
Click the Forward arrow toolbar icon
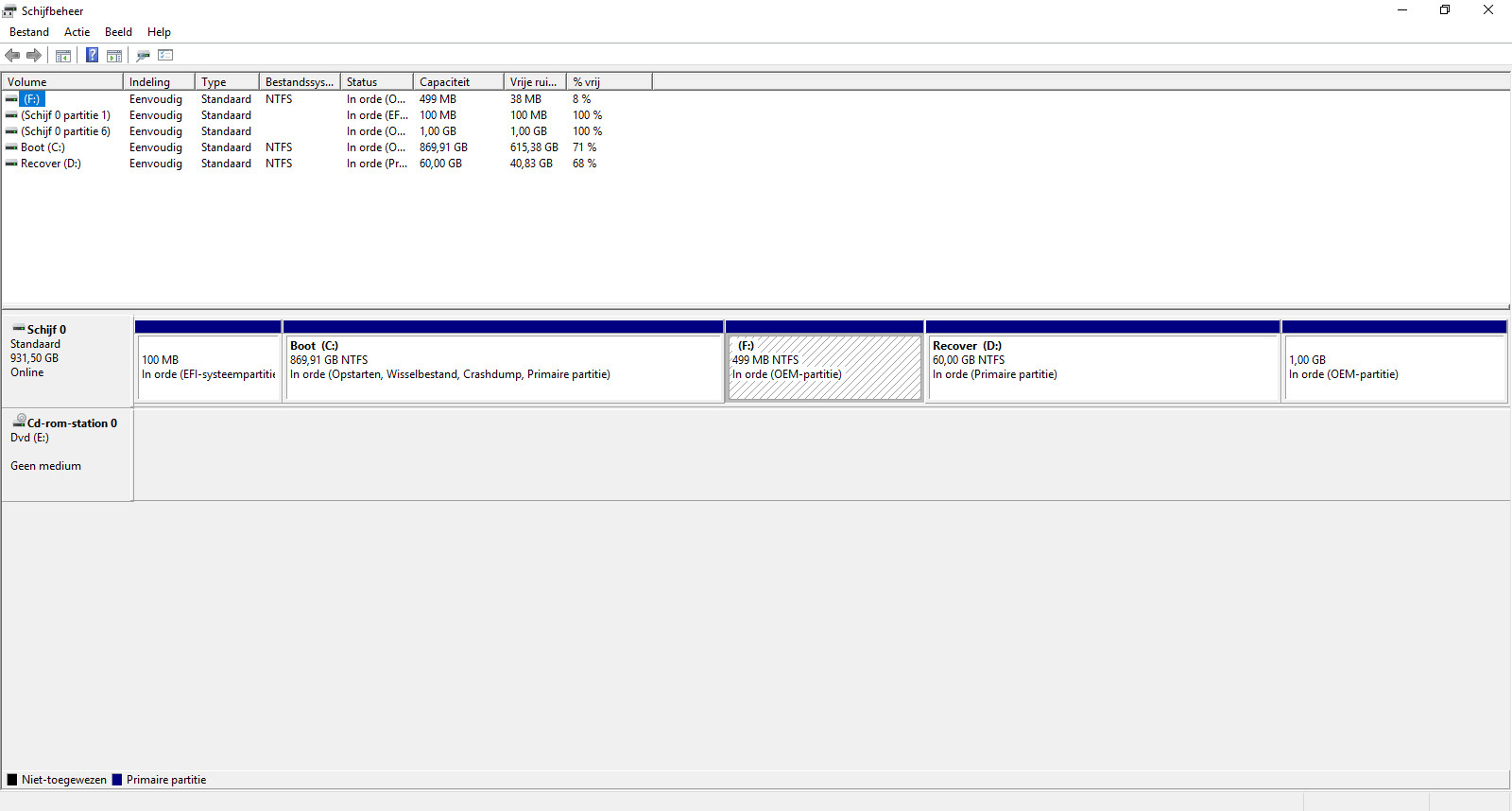pyautogui.click(x=34, y=56)
